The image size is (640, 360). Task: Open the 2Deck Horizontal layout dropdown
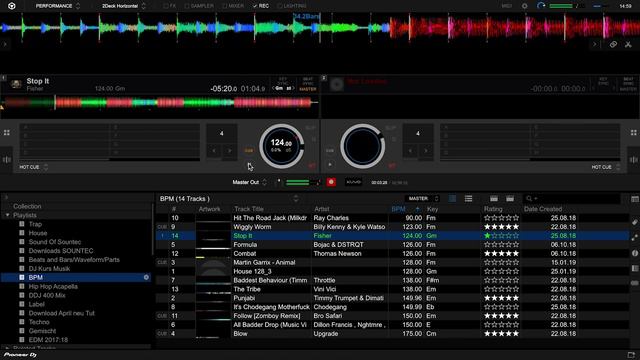point(124,6)
